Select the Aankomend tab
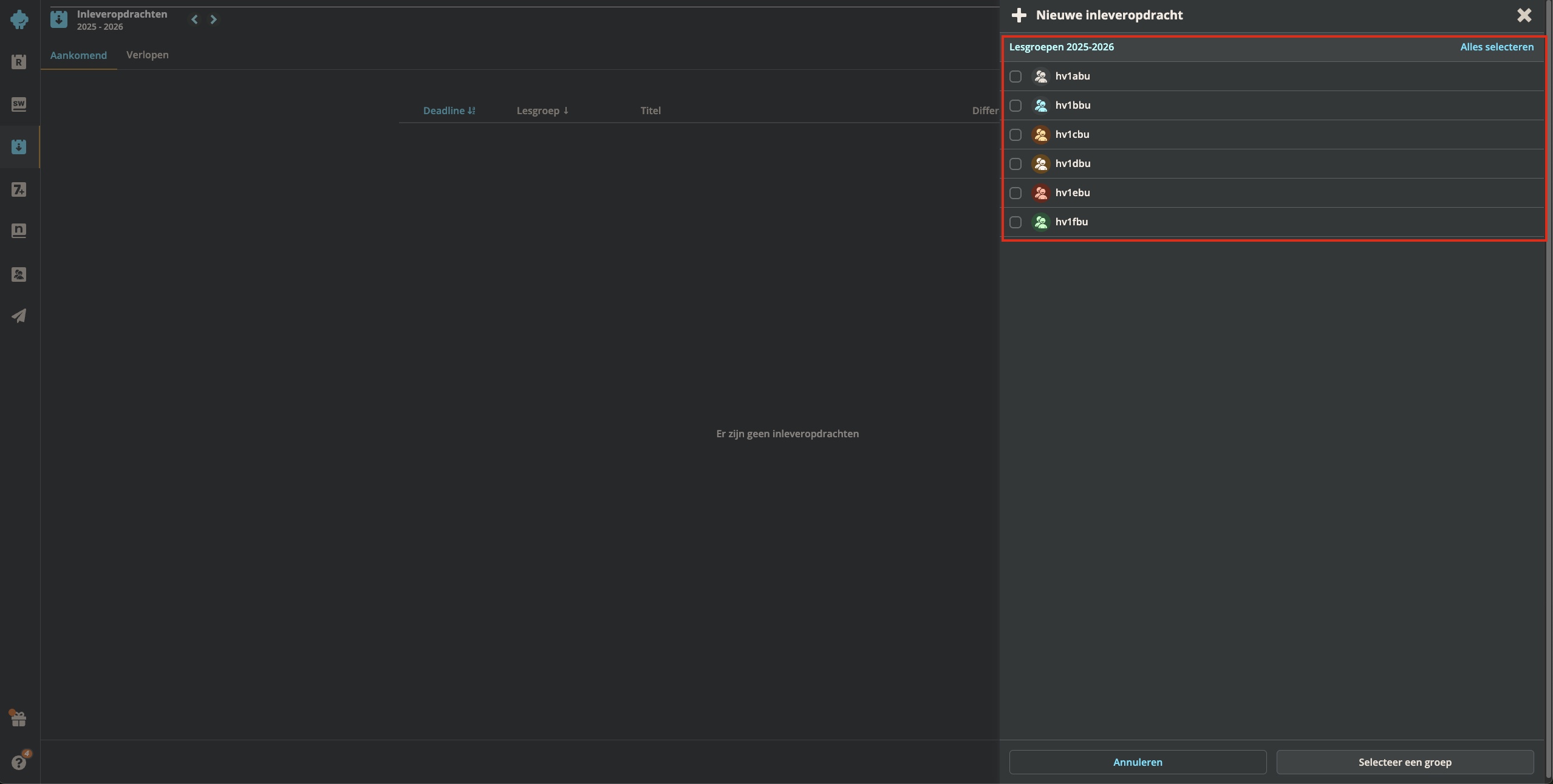This screenshot has height=784, width=1553. pos(78,55)
